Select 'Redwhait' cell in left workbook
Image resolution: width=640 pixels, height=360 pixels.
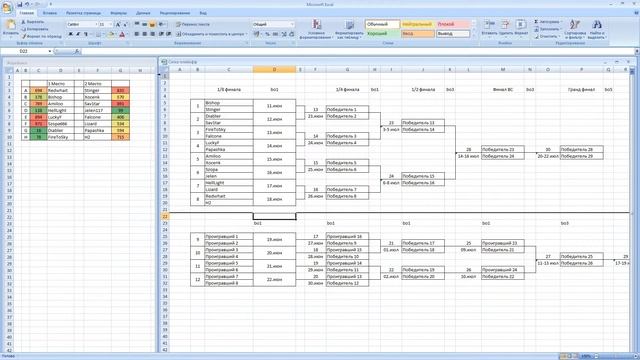click(x=60, y=90)
